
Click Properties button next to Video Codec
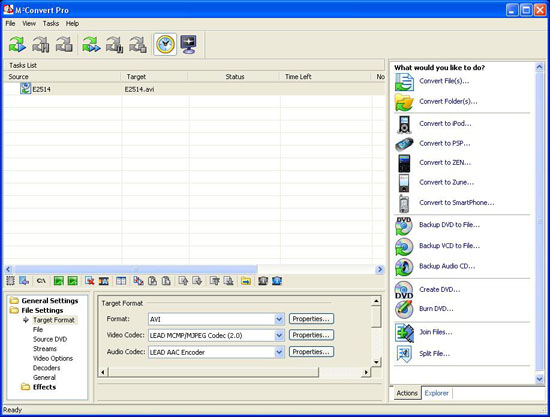click(311, 335)
